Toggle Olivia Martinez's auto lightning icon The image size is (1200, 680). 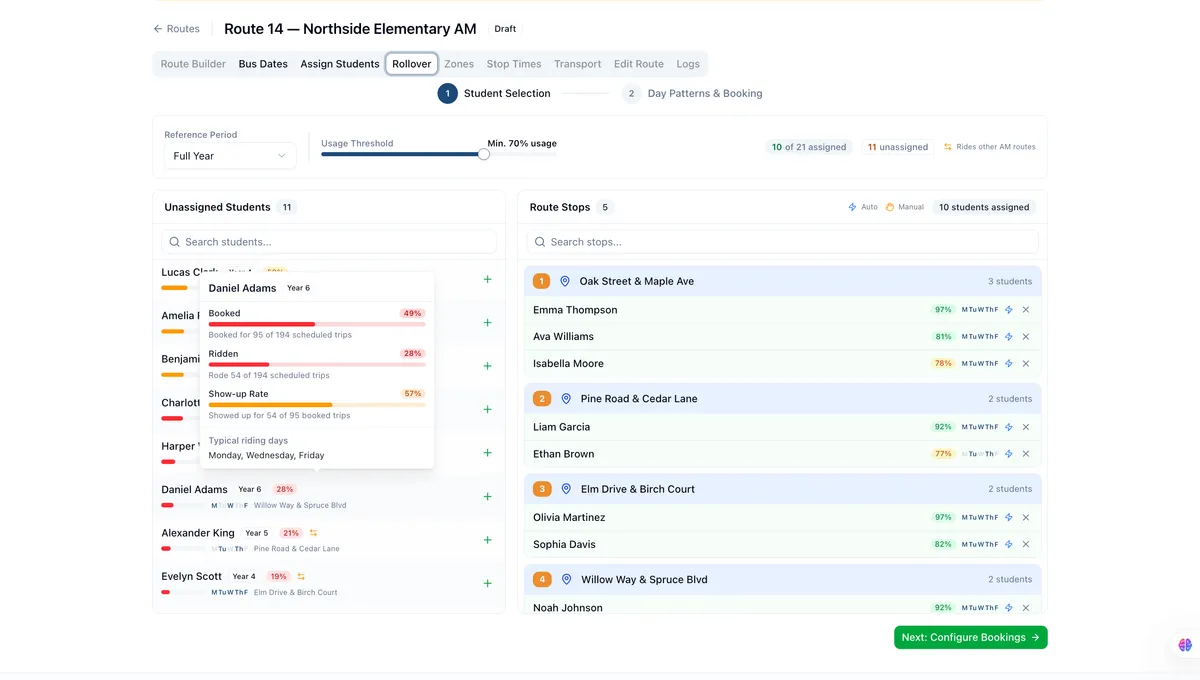click(x=1009, y=518)
